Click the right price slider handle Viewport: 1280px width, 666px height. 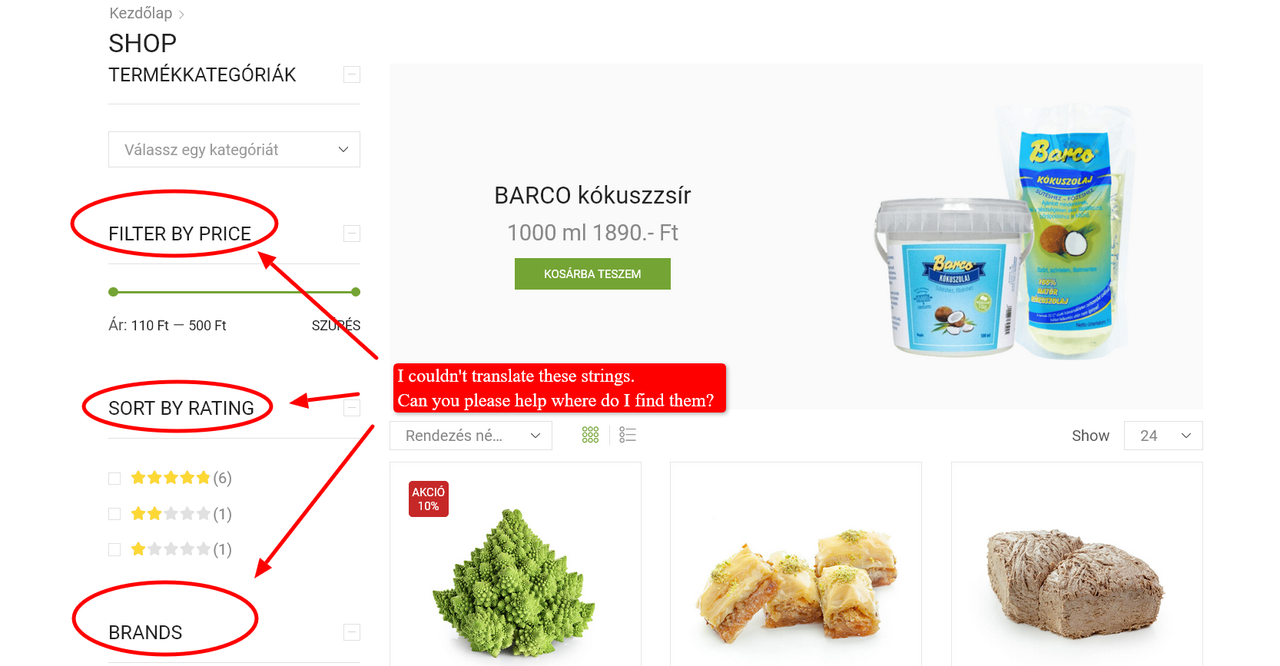click(x=355, y=292)
